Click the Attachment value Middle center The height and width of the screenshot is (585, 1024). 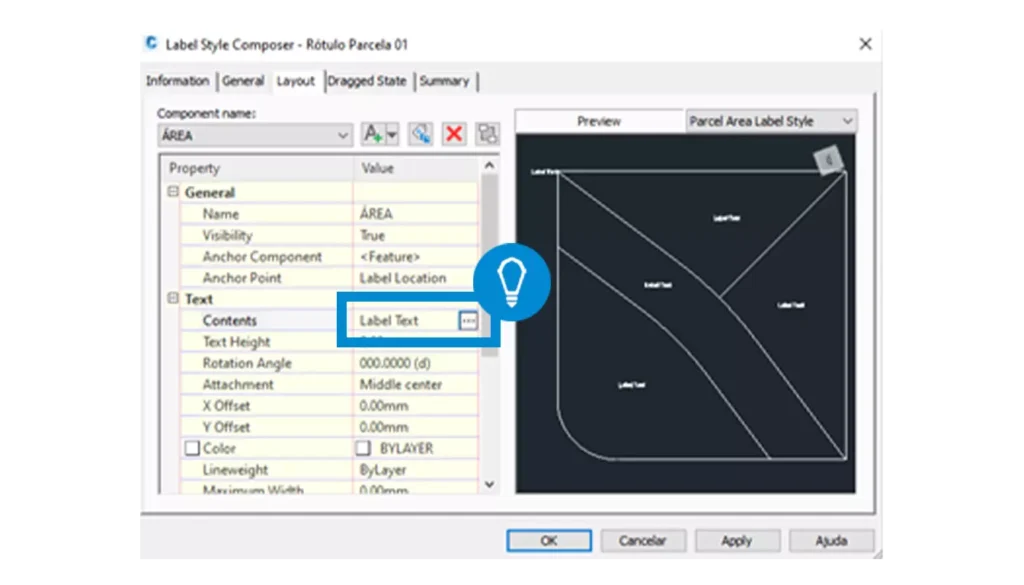point(401,385)
